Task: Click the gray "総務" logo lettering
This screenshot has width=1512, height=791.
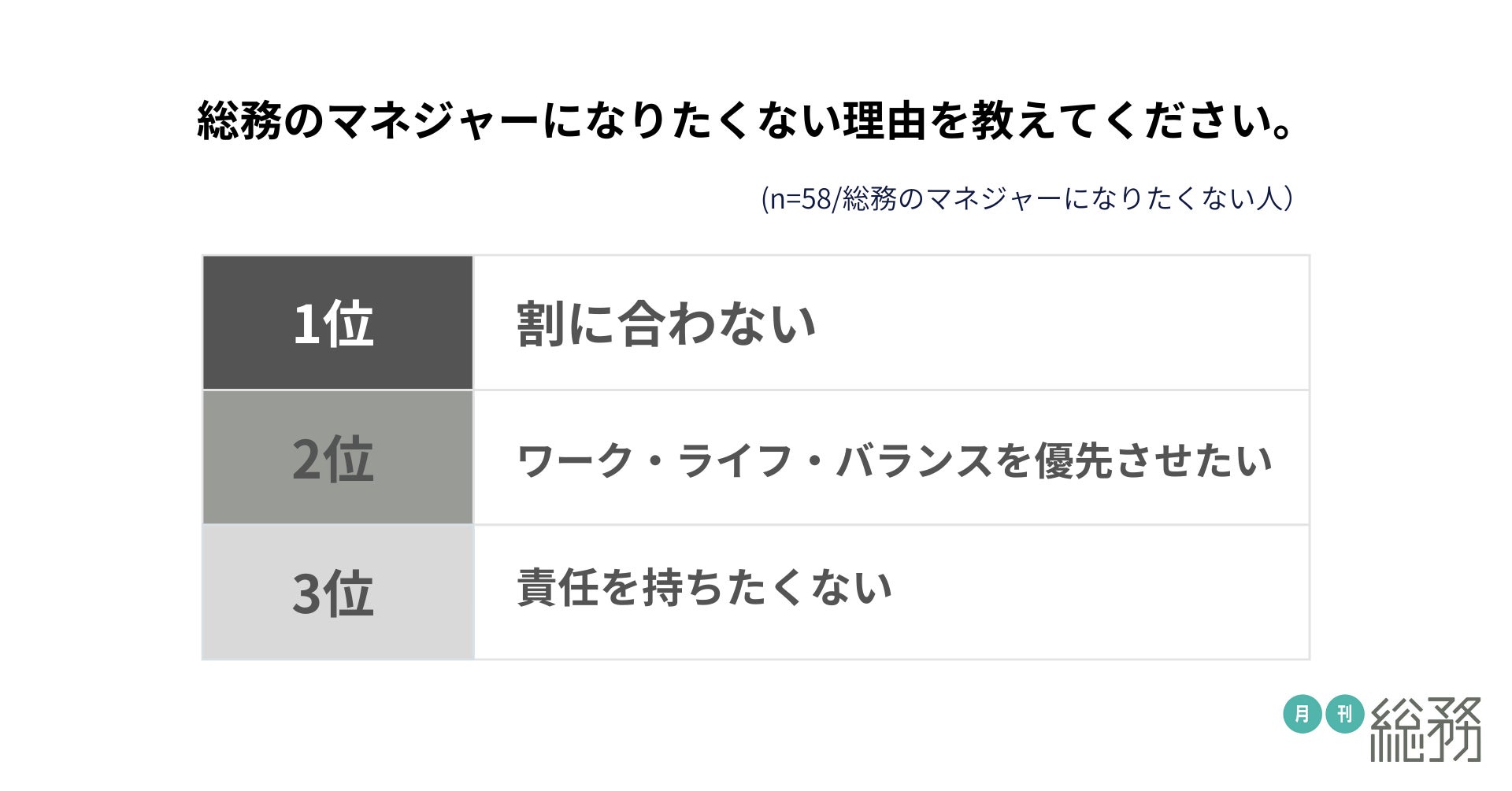Action: click(x=1426, y=729)
